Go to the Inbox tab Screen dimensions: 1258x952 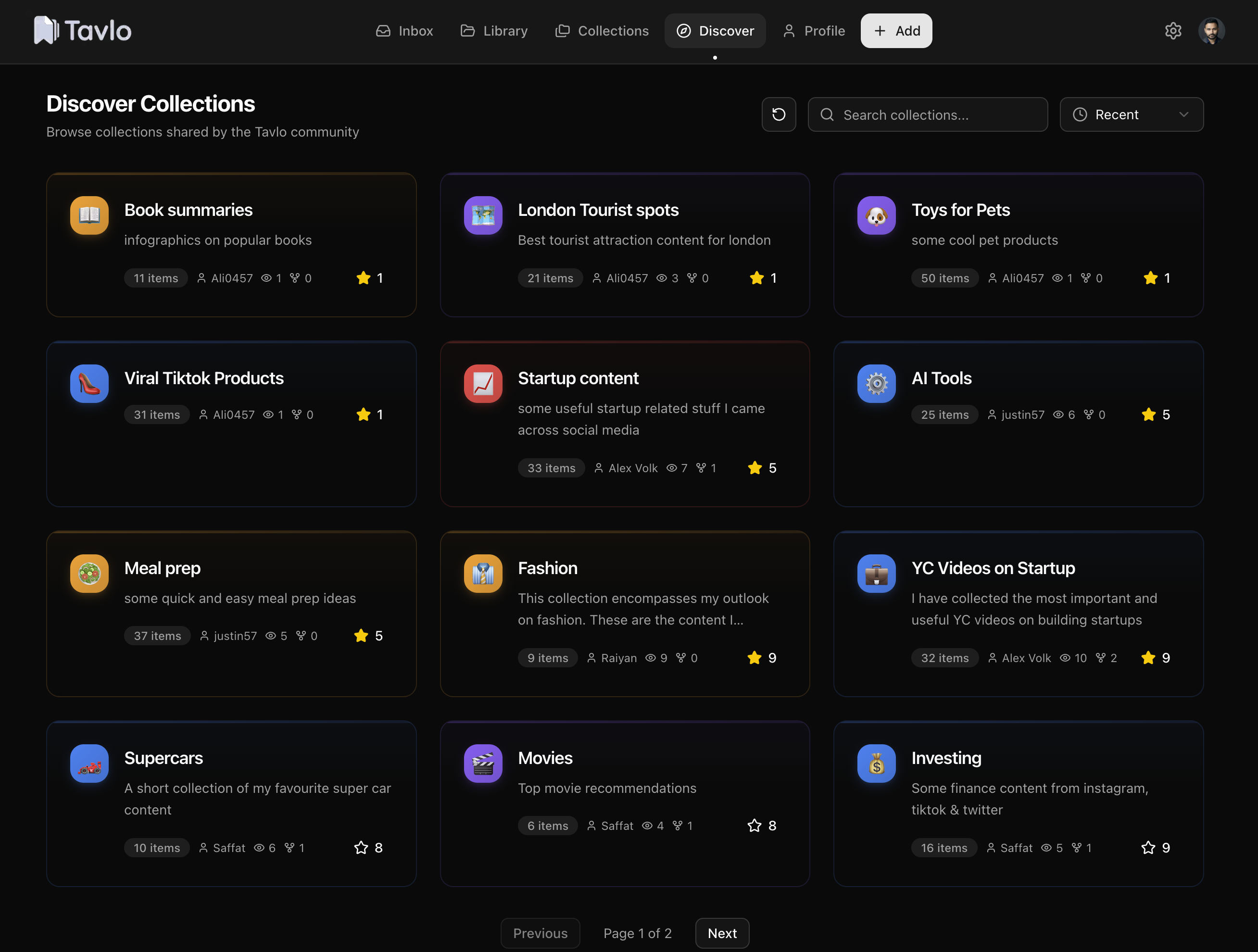tap(404, 31)
